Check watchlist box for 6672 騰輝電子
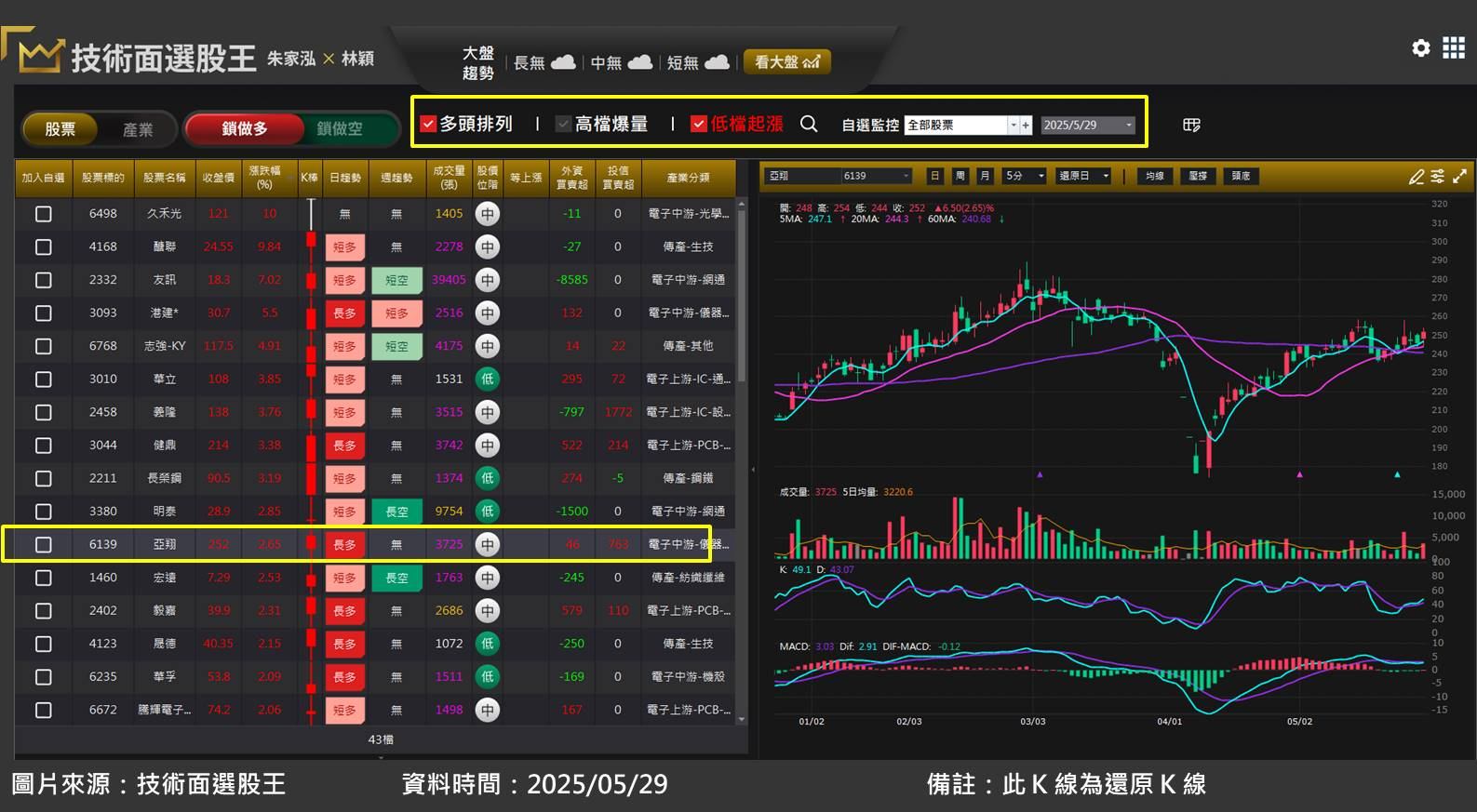The image size is (1477, 812). pos(43,710)
